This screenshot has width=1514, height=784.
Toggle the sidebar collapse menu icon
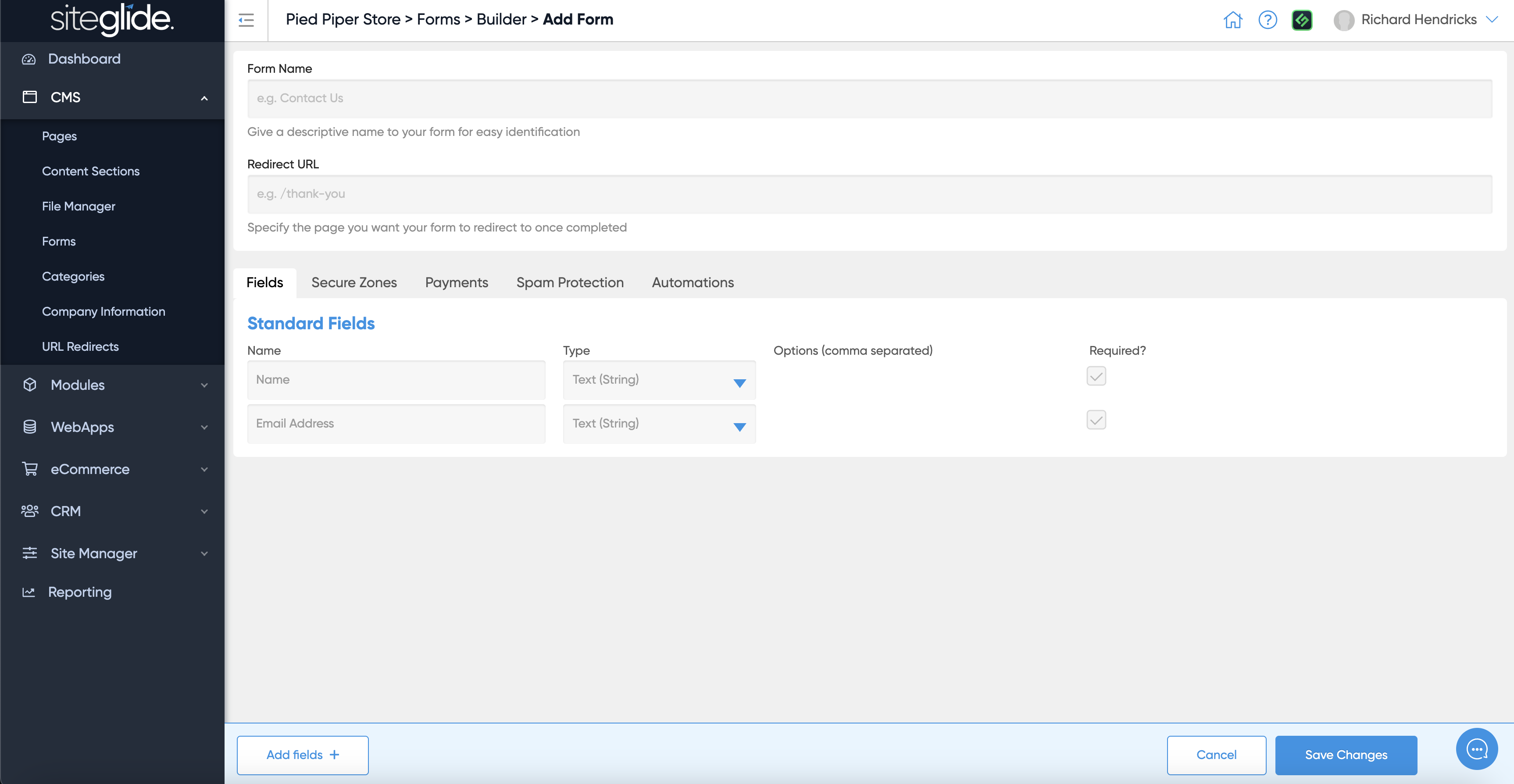click(246, 20)
